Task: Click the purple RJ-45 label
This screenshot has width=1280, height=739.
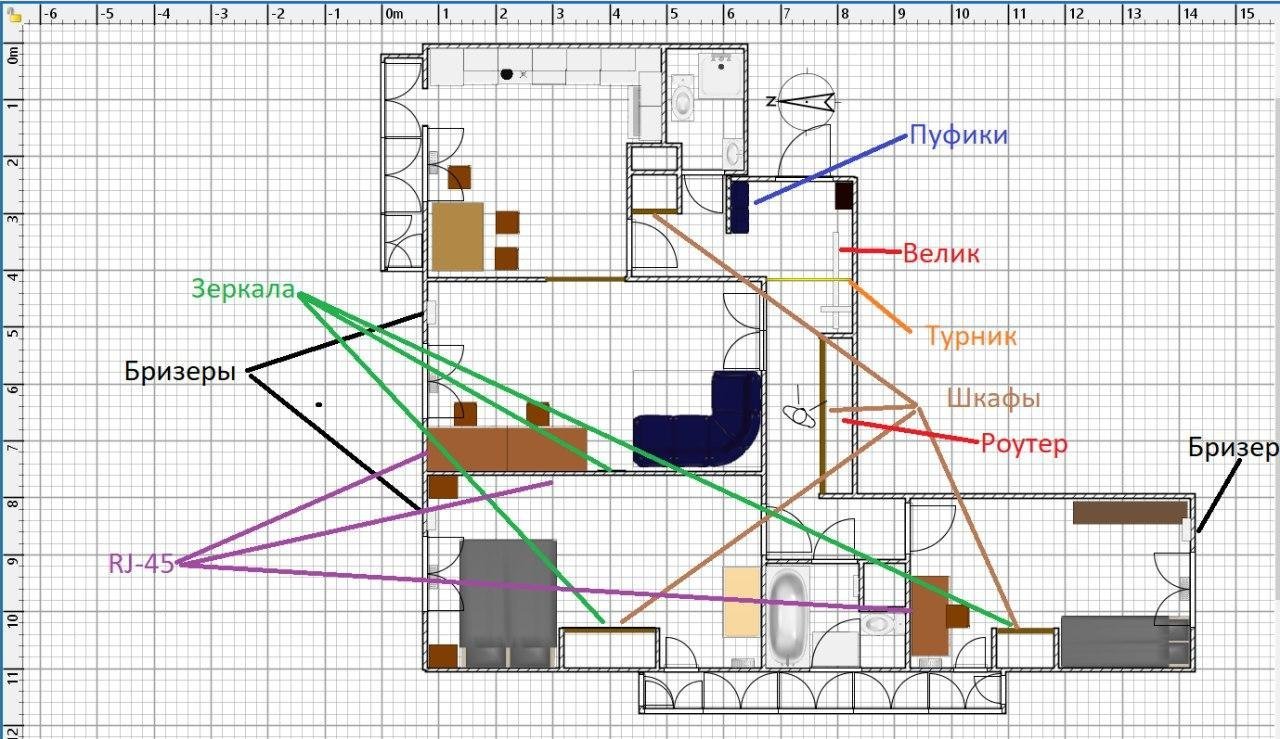Action: coord(141,562)
